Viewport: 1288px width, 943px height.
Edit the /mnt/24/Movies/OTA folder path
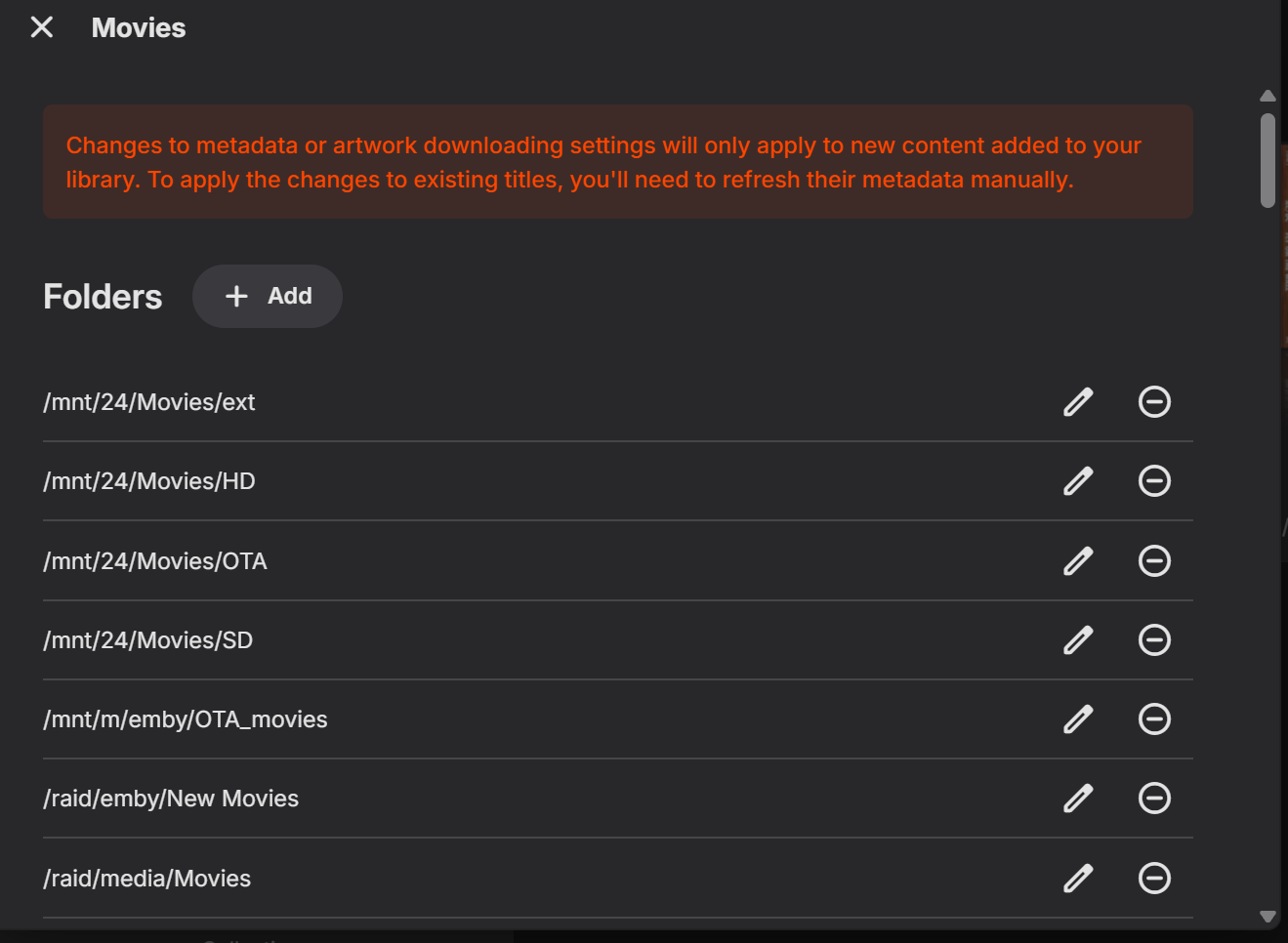click(1078, 561)
